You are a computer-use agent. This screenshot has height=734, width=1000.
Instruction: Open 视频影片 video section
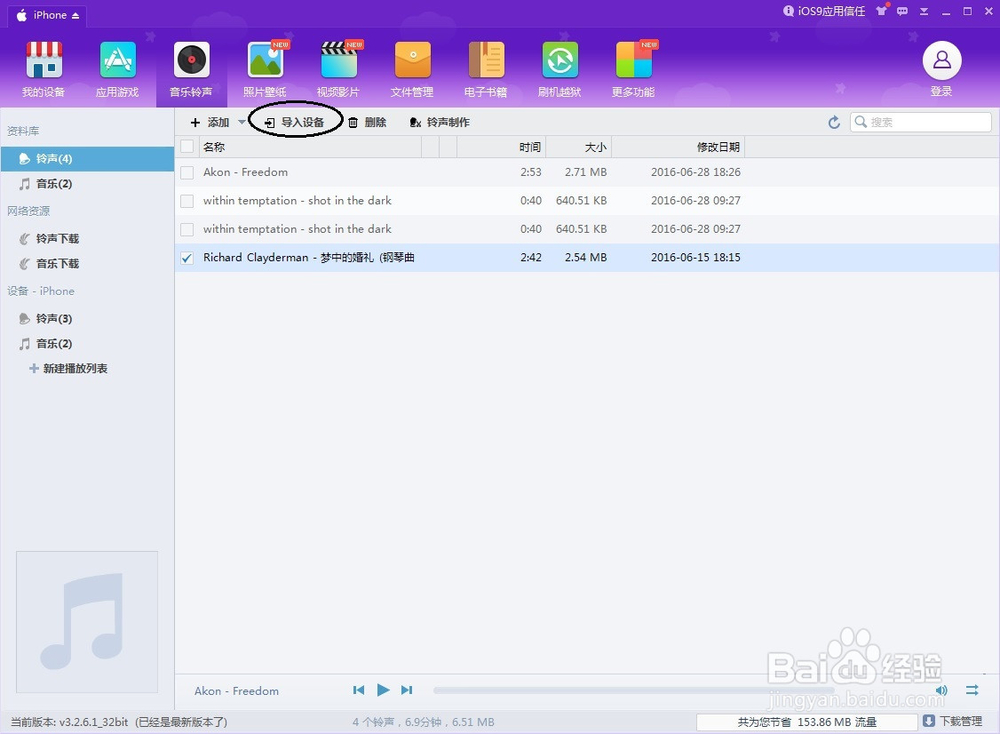pos(339,70)
